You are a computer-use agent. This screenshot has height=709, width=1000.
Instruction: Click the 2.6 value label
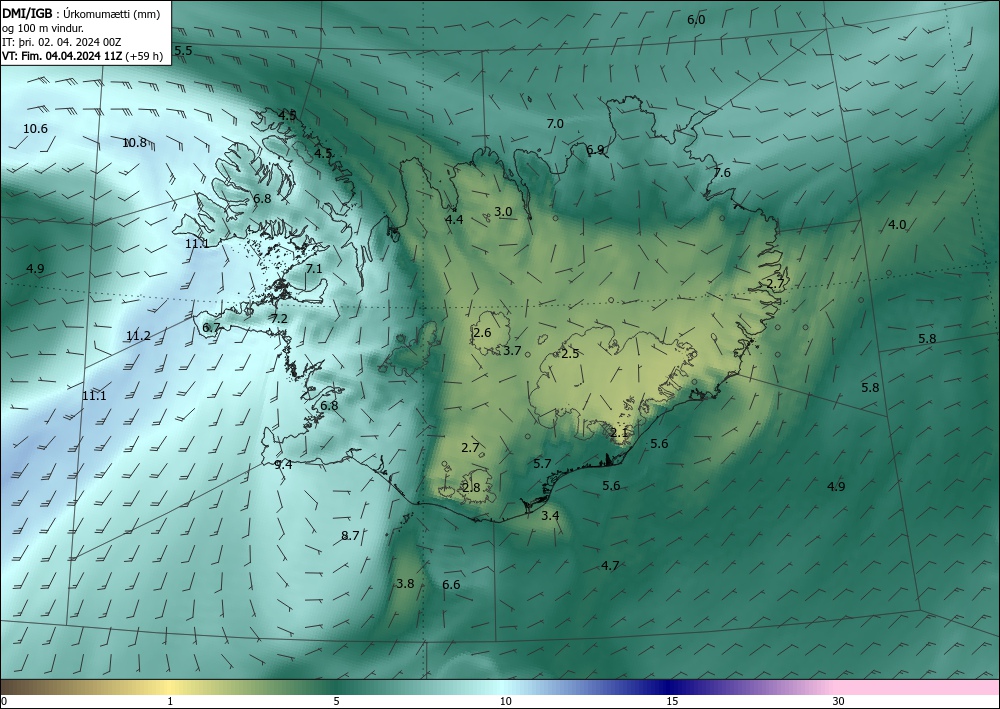[482, 333]
